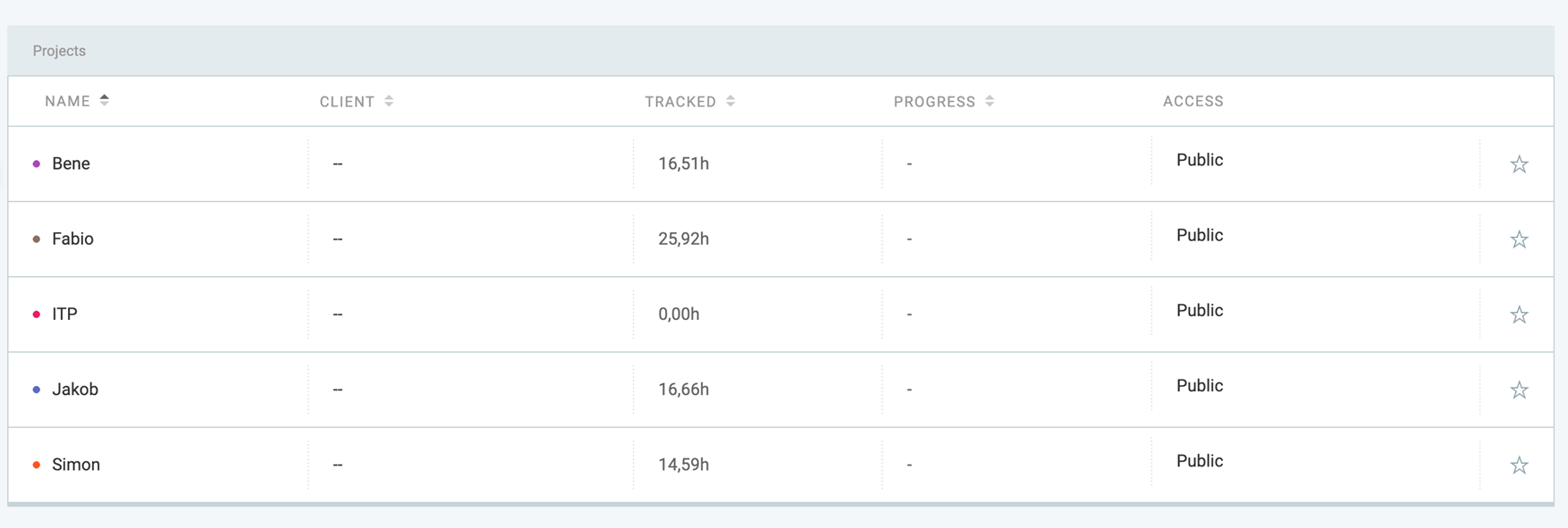The width and height of the screenshot is (1568, 528).
Task: Open the Bene project
Action: click(x=71, y=163)
